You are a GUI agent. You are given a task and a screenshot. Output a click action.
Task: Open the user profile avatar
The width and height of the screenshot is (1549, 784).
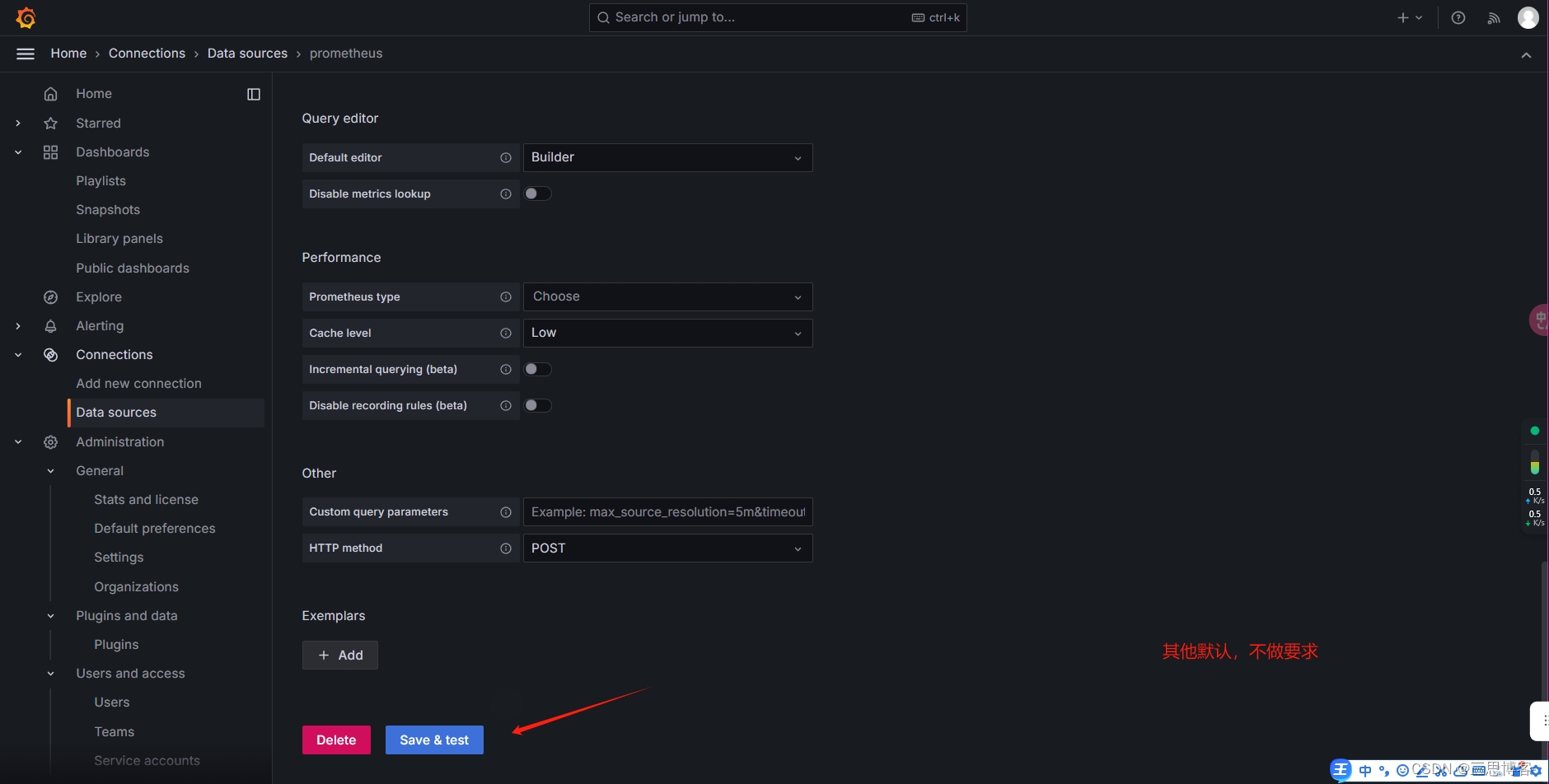pos(1528,17)
